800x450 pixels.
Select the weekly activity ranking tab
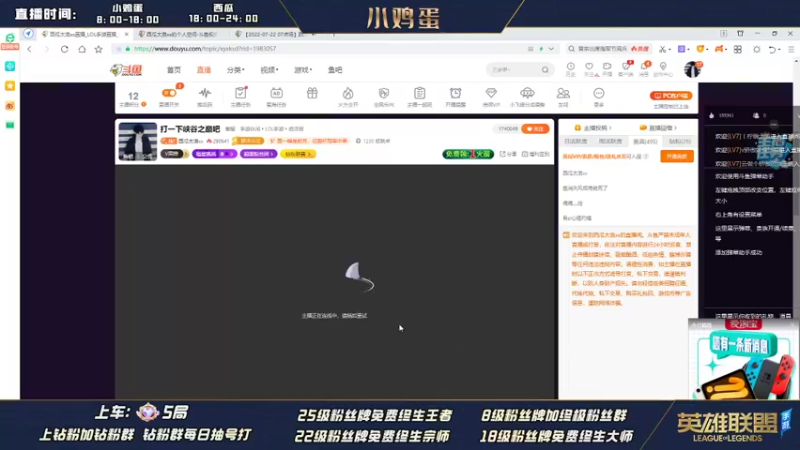(x=610, y=141)
